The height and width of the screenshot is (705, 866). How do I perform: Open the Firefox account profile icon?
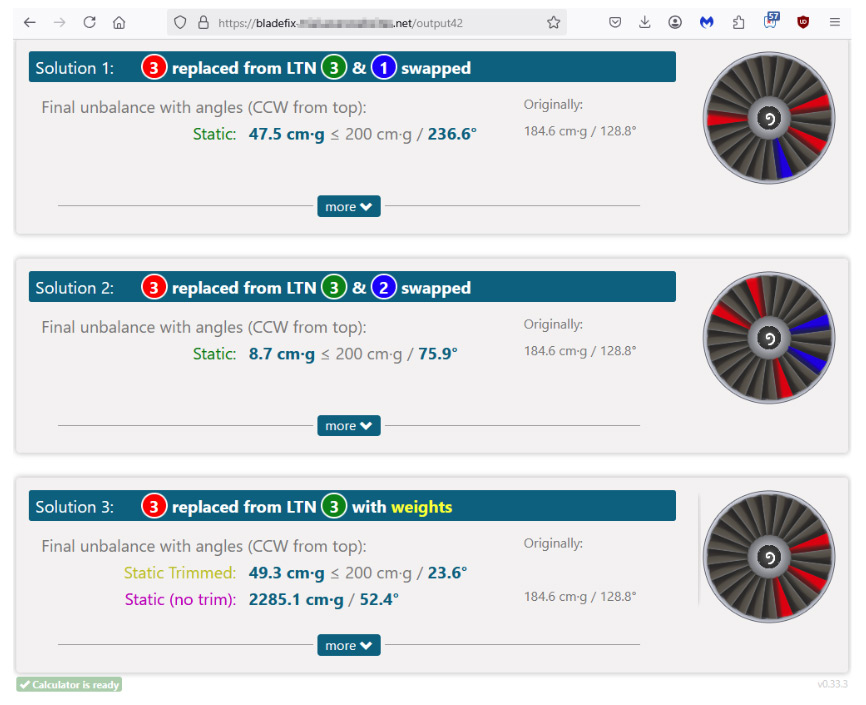(x=676, y=22)
